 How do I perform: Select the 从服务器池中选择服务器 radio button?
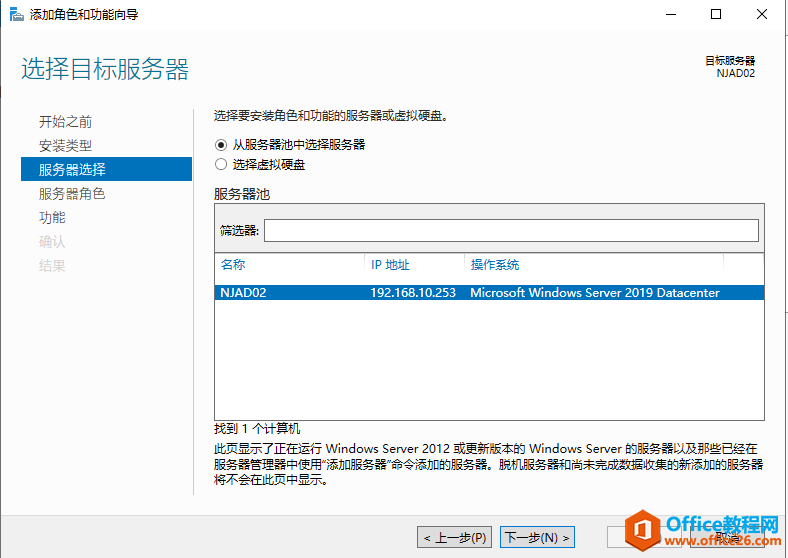221,144
